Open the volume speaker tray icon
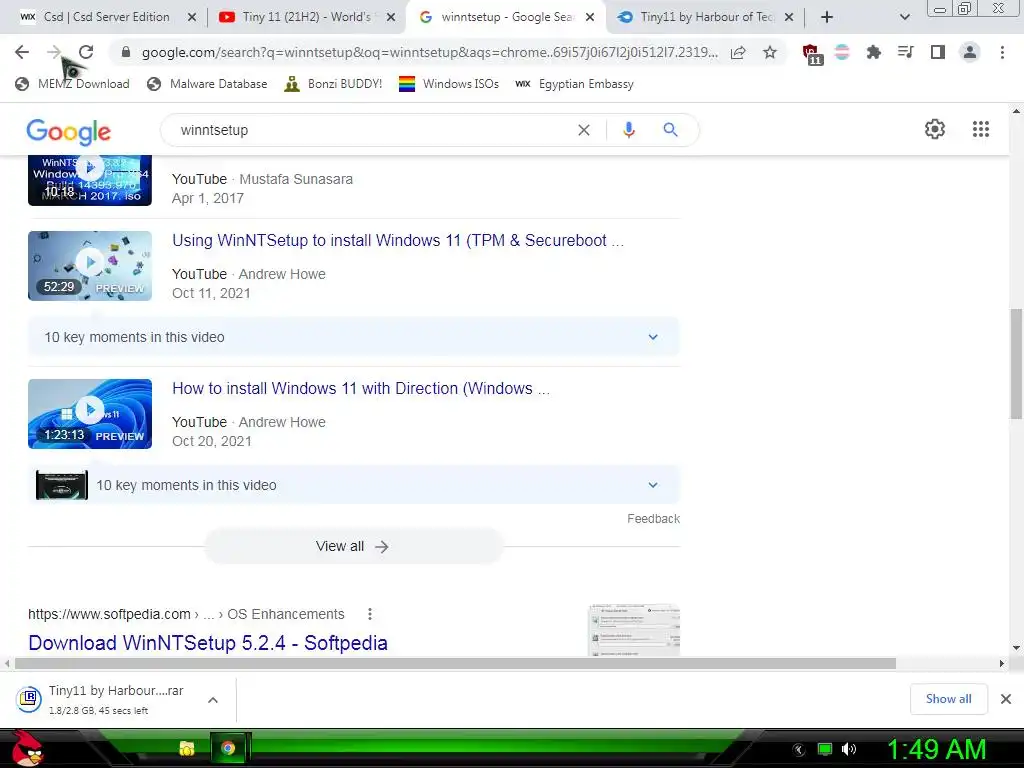This screenshot has width=1024, height=768. pos(848,749)
